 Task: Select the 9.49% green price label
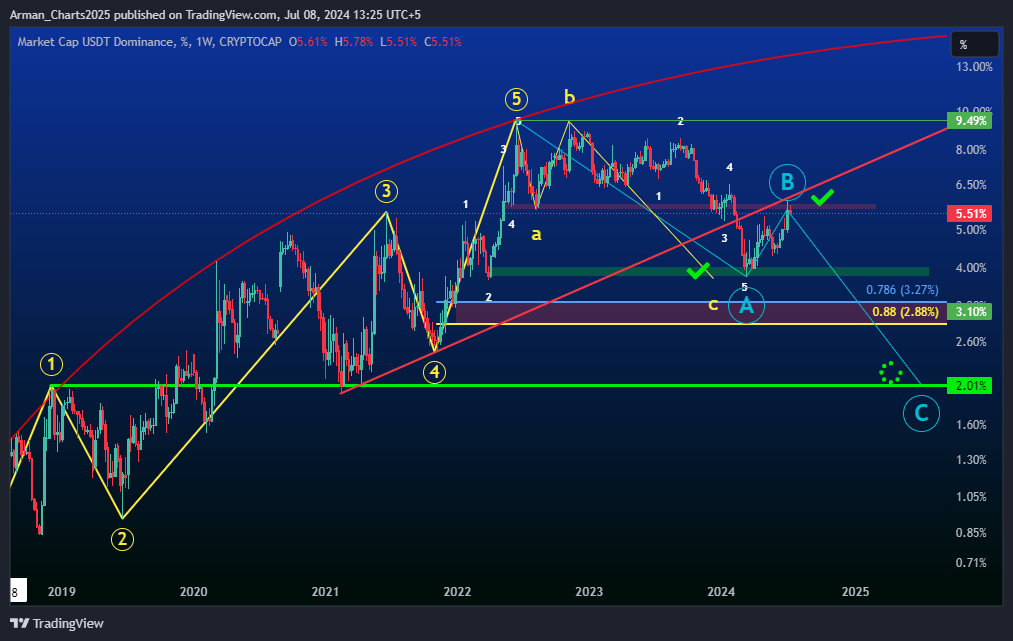click(969, 121)
